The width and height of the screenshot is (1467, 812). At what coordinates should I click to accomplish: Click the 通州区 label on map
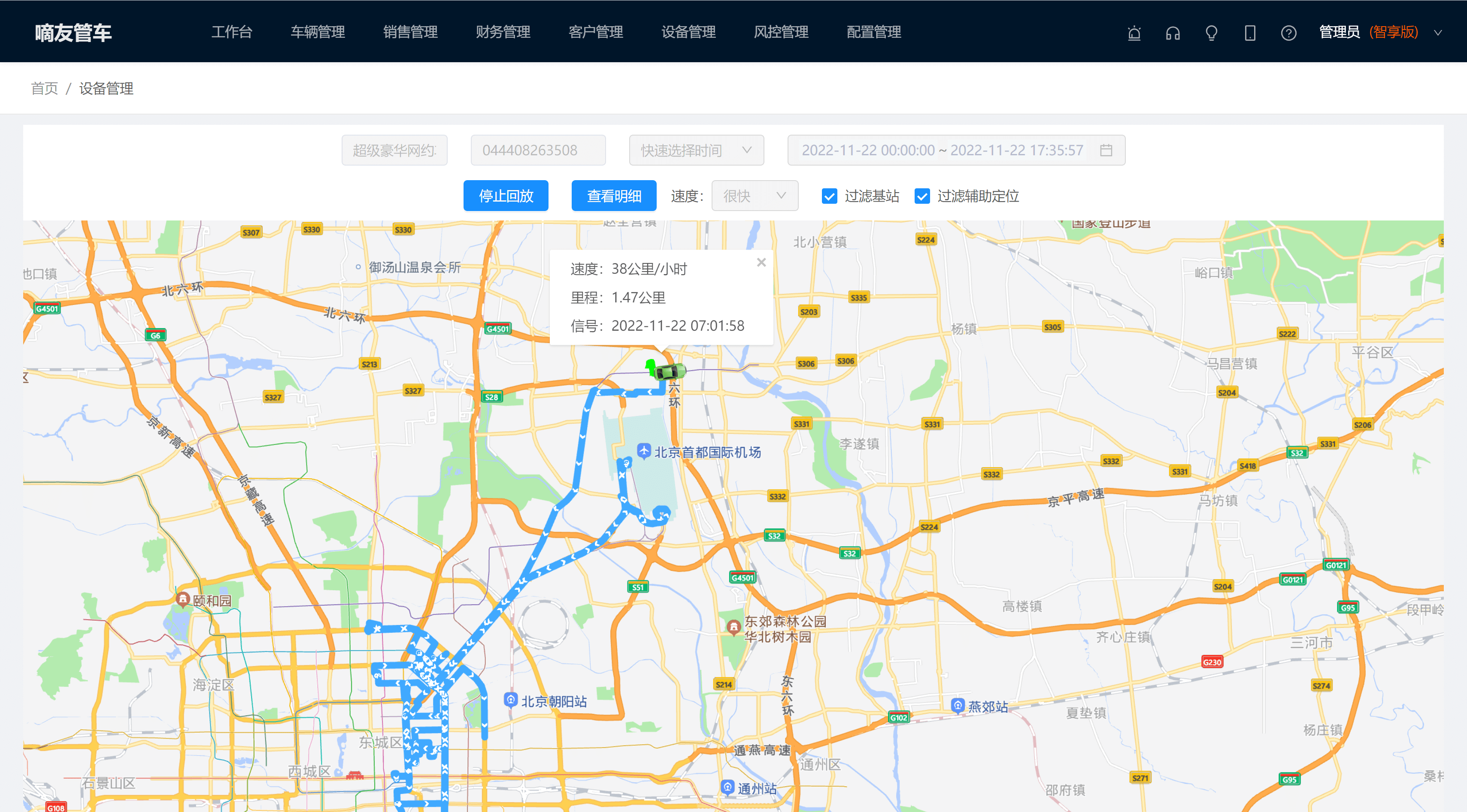820,764
